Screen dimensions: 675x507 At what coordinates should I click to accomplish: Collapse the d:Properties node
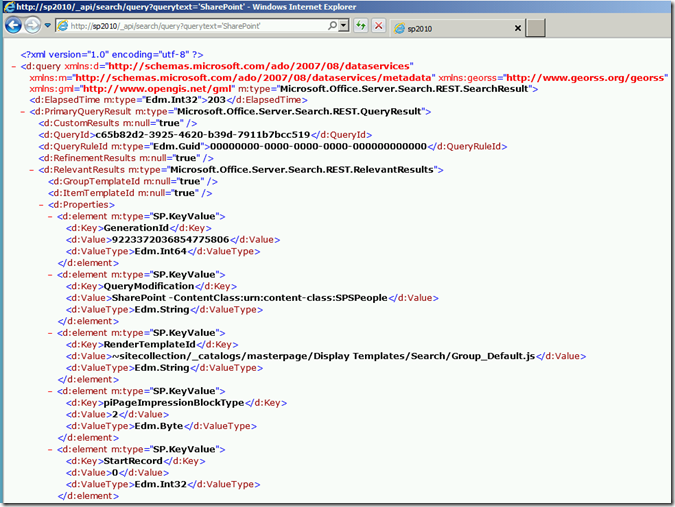[41, 205]
